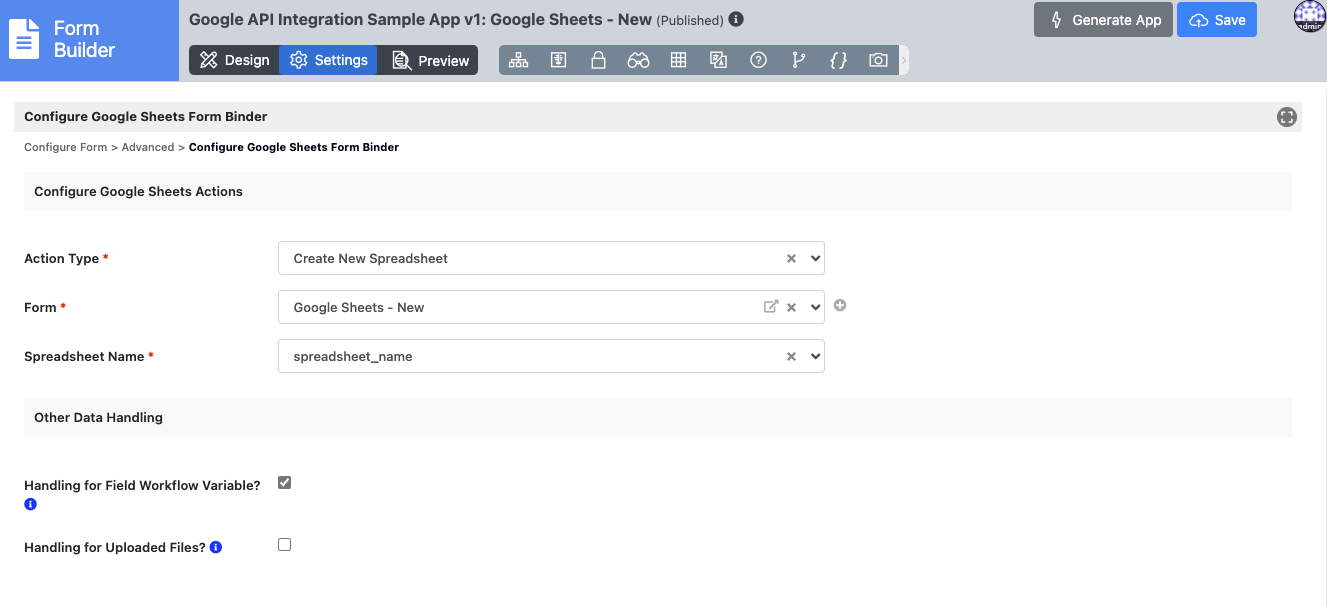1327x606 pixels.
Task: Add a new form with the plus icon
Action: point(840,305)
